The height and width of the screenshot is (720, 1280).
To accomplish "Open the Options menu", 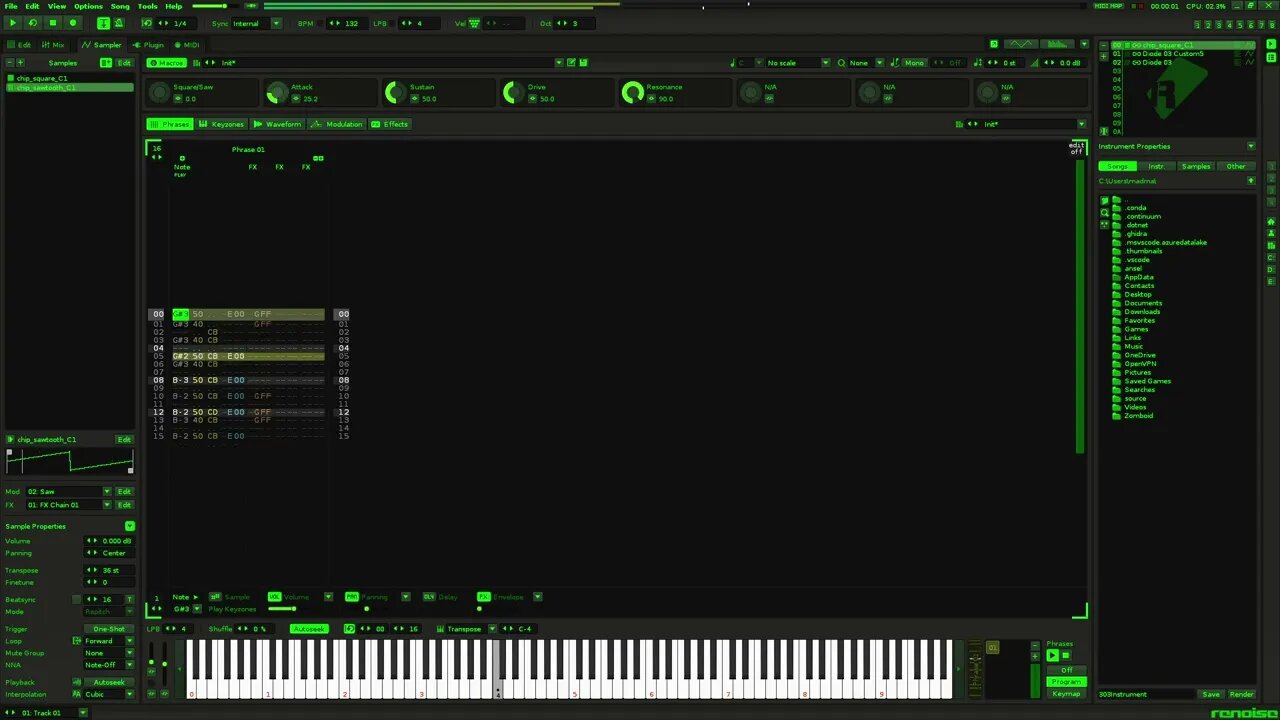I will (88, 6).
